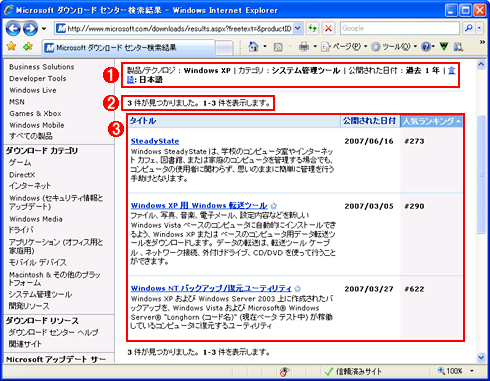Open the SteadyState download link
Screen dimensions: 490x381
pos(155,141)
